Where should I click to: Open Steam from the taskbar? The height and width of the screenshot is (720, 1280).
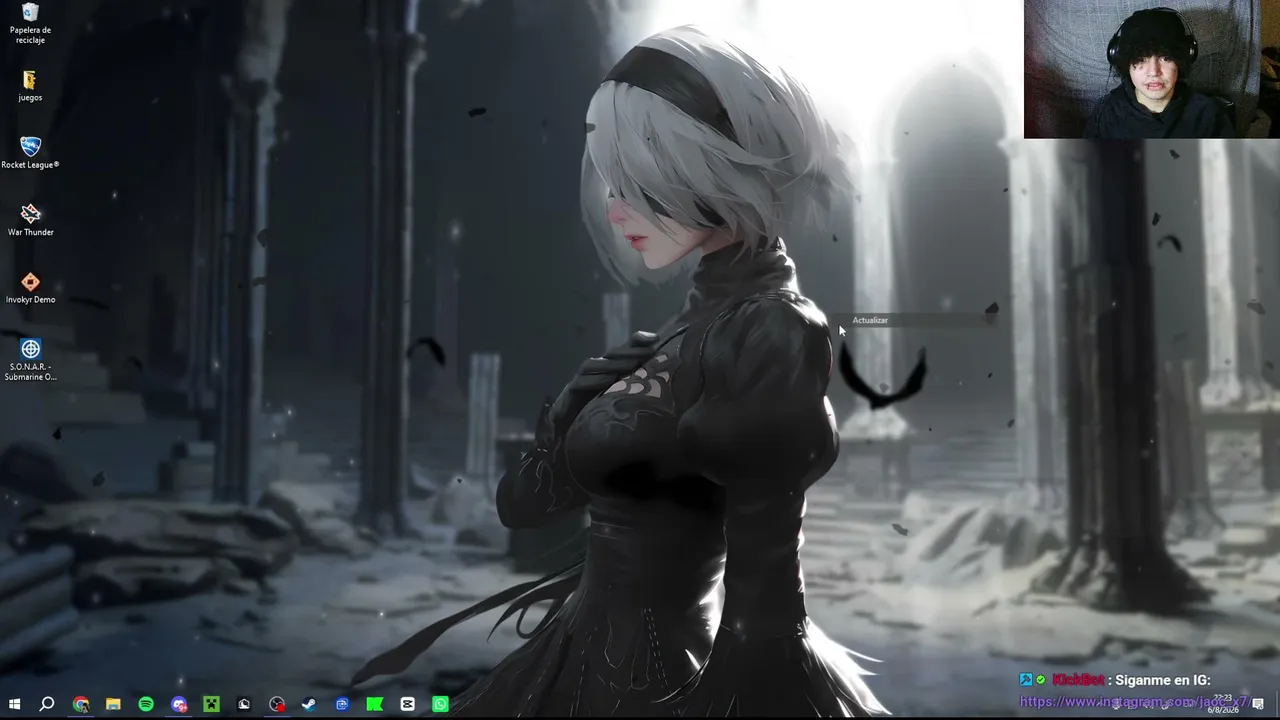point(309,704)
